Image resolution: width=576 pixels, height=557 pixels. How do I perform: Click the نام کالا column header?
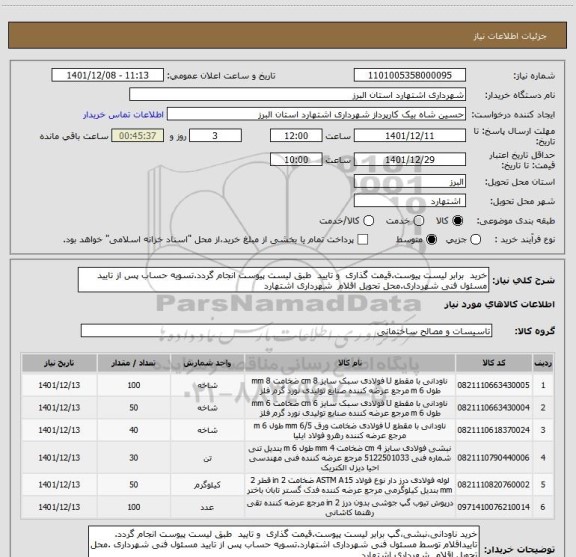(x=350, y=363)
